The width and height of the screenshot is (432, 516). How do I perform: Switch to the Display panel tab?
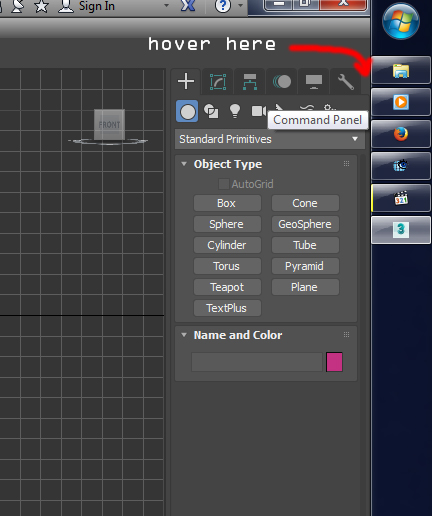[x=314, y=82]
